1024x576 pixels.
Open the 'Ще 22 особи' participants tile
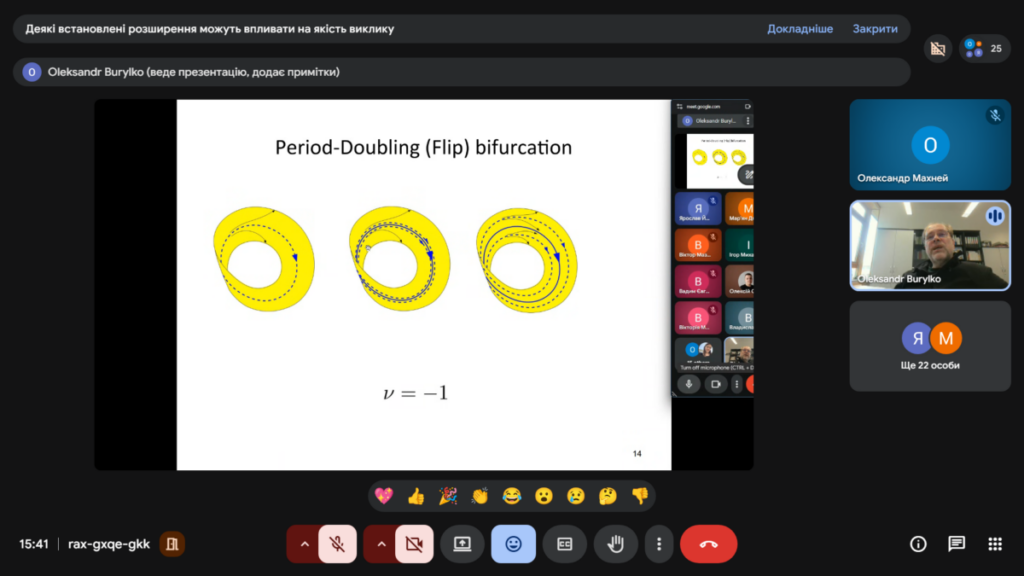pos(930,346)
